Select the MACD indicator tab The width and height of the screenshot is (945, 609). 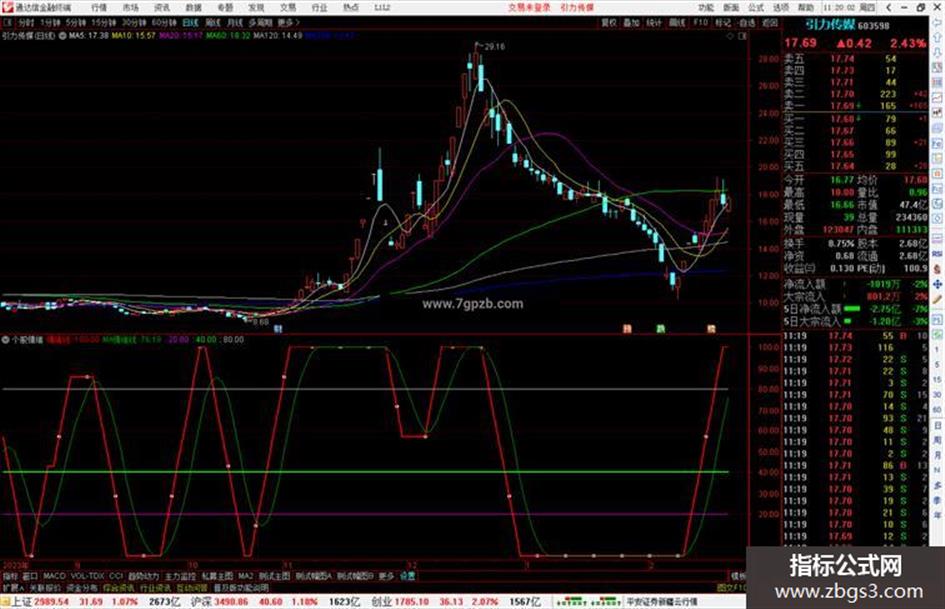[x=54, y=576]
